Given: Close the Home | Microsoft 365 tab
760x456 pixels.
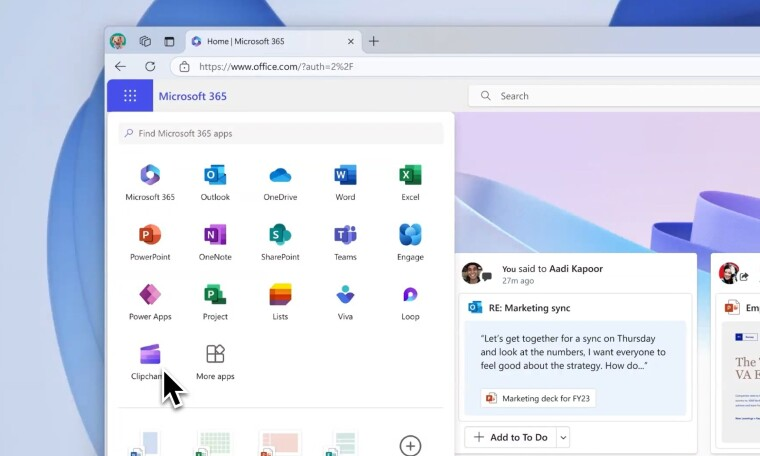Looking at the screenshot, I should (x=351, y=42).
